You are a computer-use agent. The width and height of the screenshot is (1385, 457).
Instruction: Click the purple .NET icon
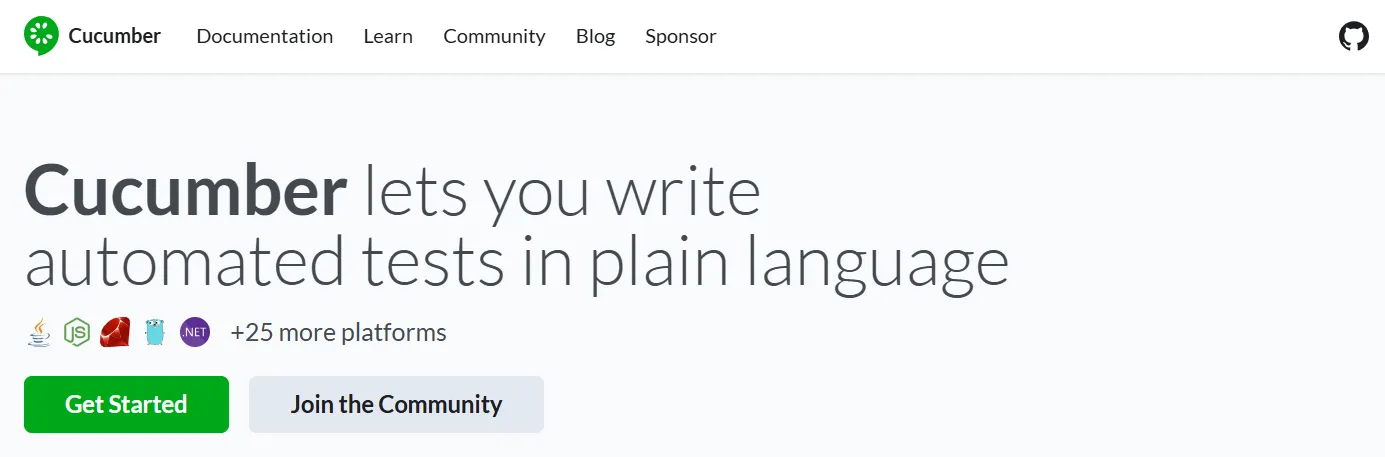[195, 332]
